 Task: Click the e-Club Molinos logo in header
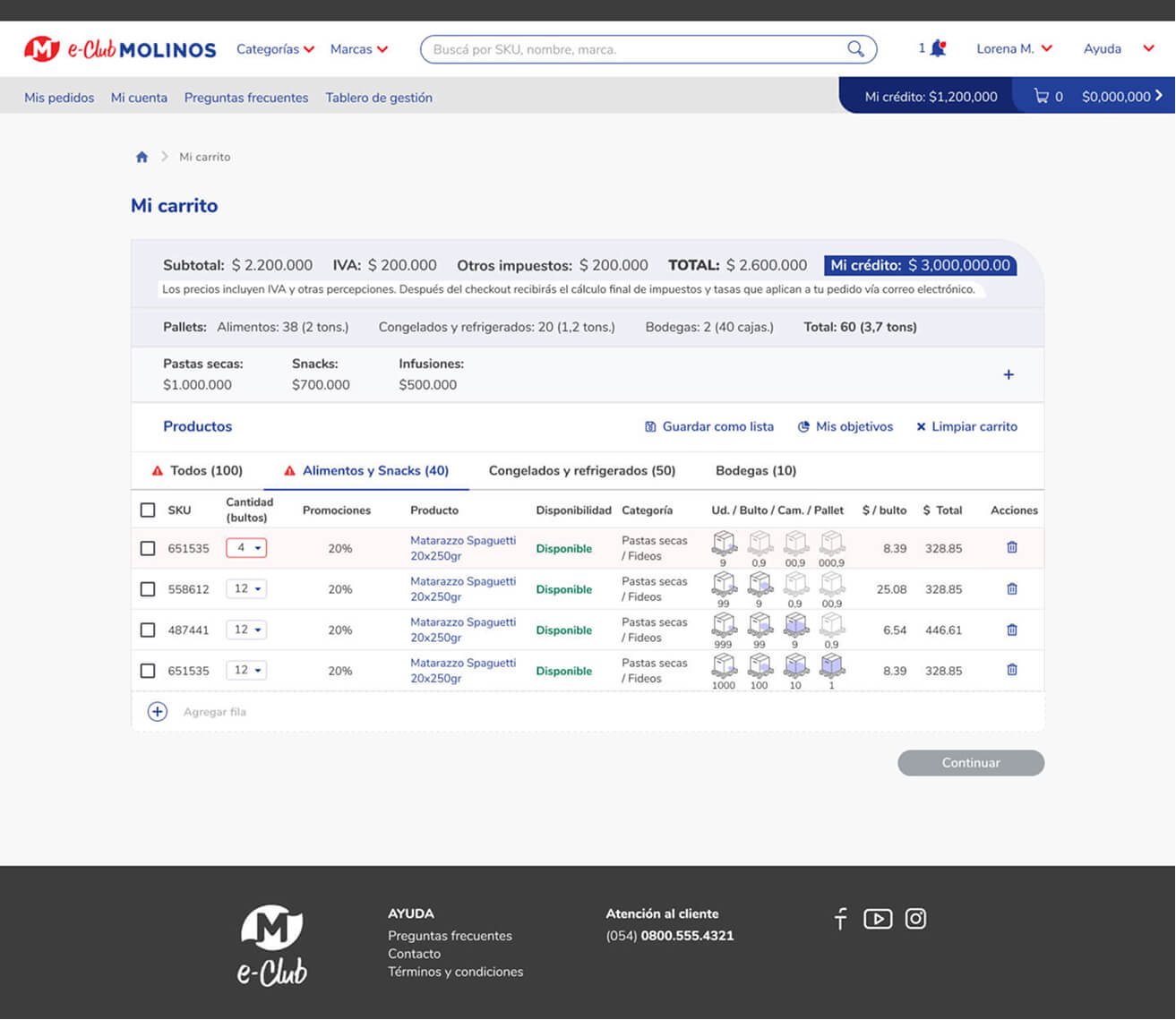(x=120, y=49)
